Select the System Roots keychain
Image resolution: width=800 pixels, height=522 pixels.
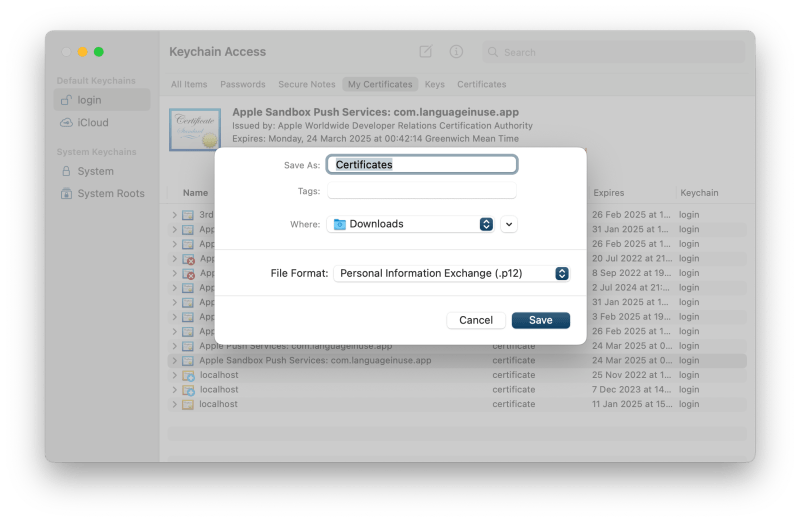[102, 193]
